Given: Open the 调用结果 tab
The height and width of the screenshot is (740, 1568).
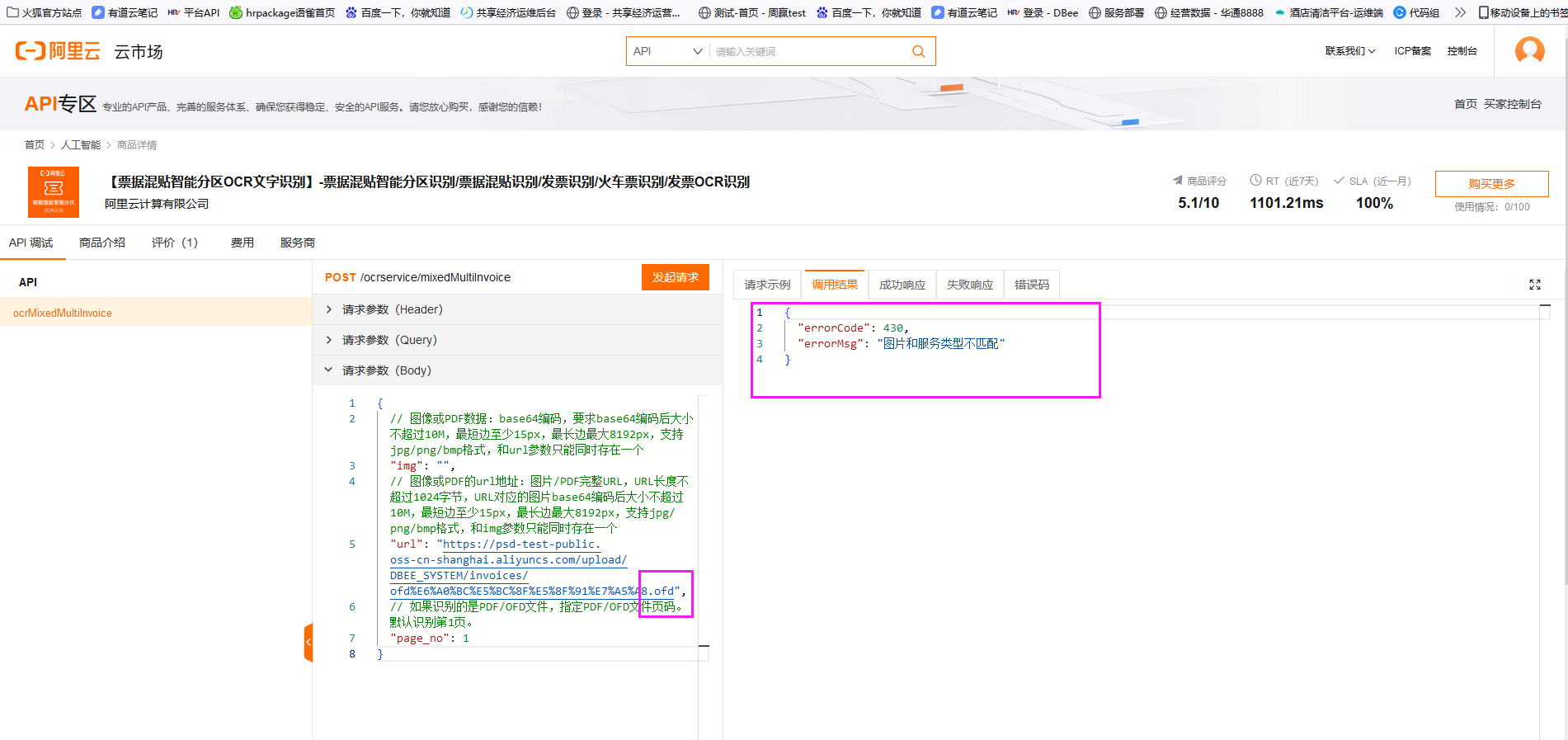Looking at the screenshot, I should pyautogui.click(x=835, y=285).
